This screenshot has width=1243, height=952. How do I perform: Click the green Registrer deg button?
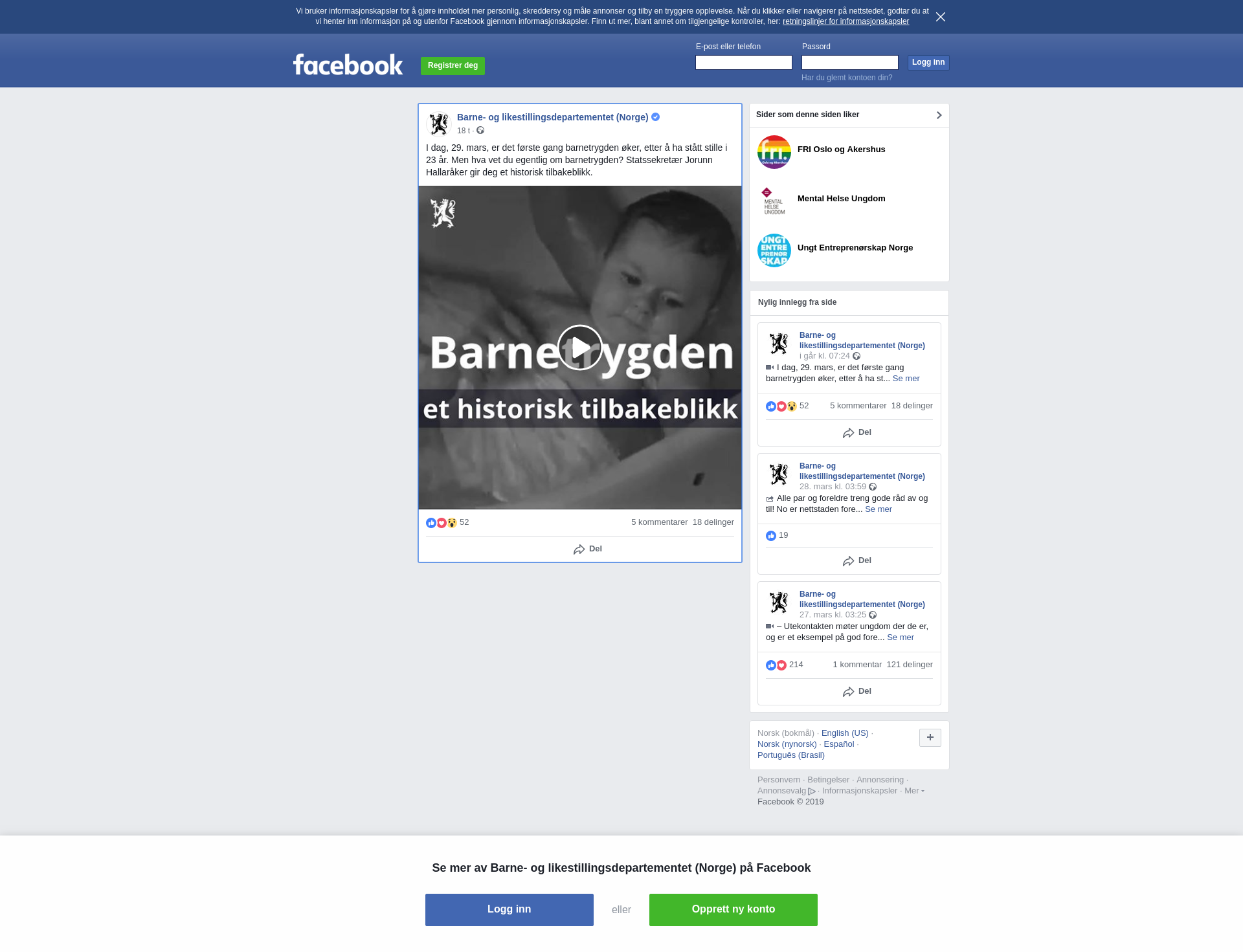453,65
